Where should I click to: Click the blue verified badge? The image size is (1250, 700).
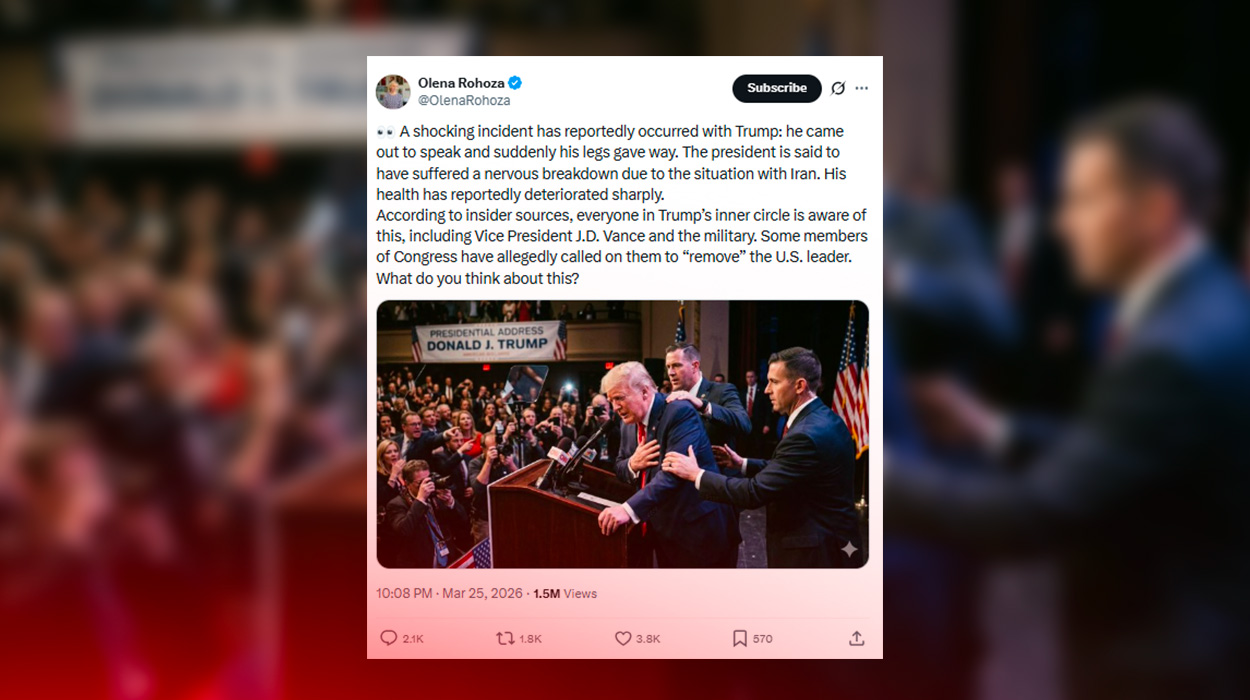(515, 83)
